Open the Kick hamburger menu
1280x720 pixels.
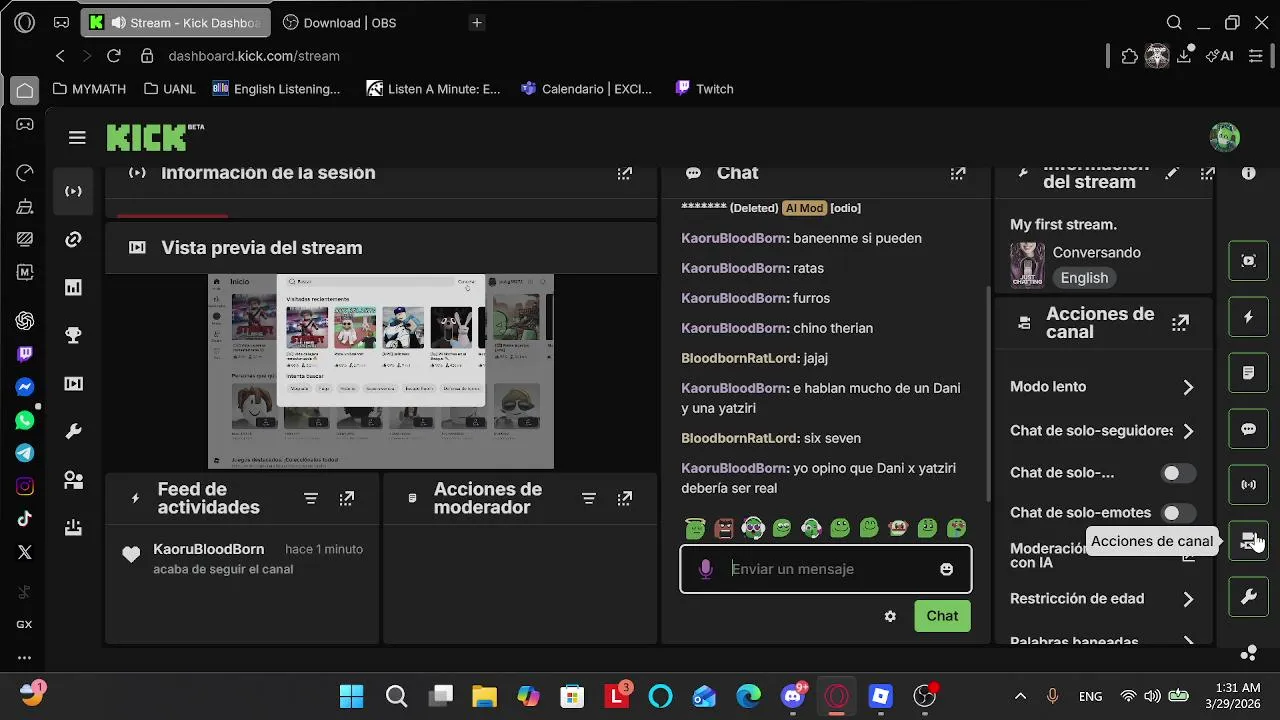77,137
